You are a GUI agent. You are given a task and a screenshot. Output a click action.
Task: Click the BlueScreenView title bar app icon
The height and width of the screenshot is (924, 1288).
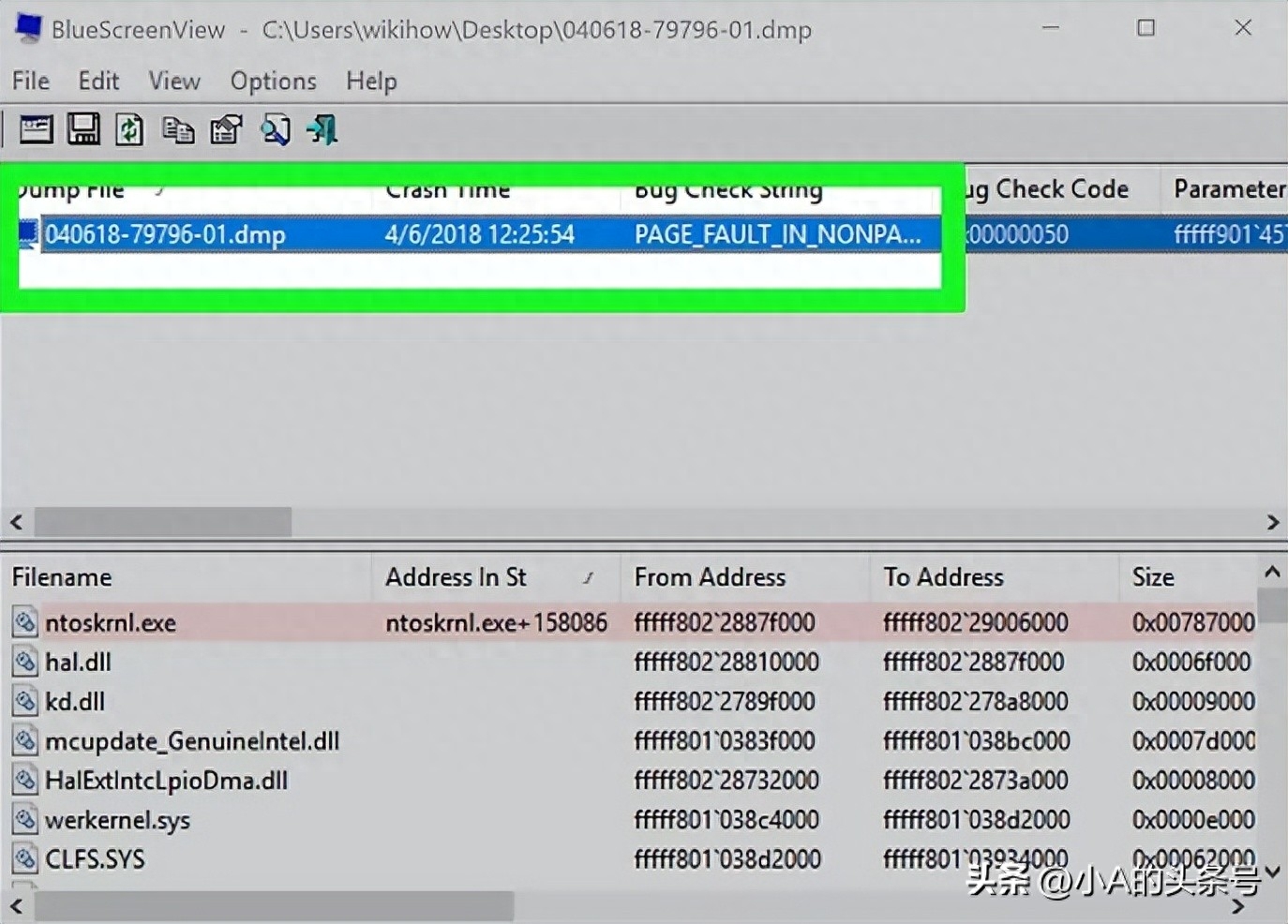click(28, 28)
